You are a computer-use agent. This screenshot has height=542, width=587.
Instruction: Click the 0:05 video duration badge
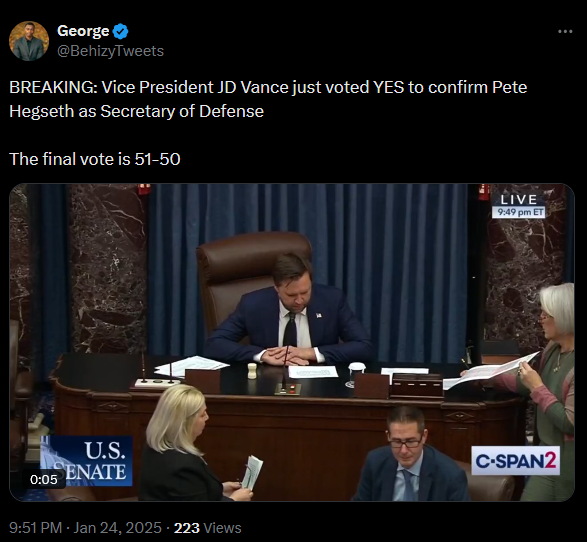click(x=44, y=479)
